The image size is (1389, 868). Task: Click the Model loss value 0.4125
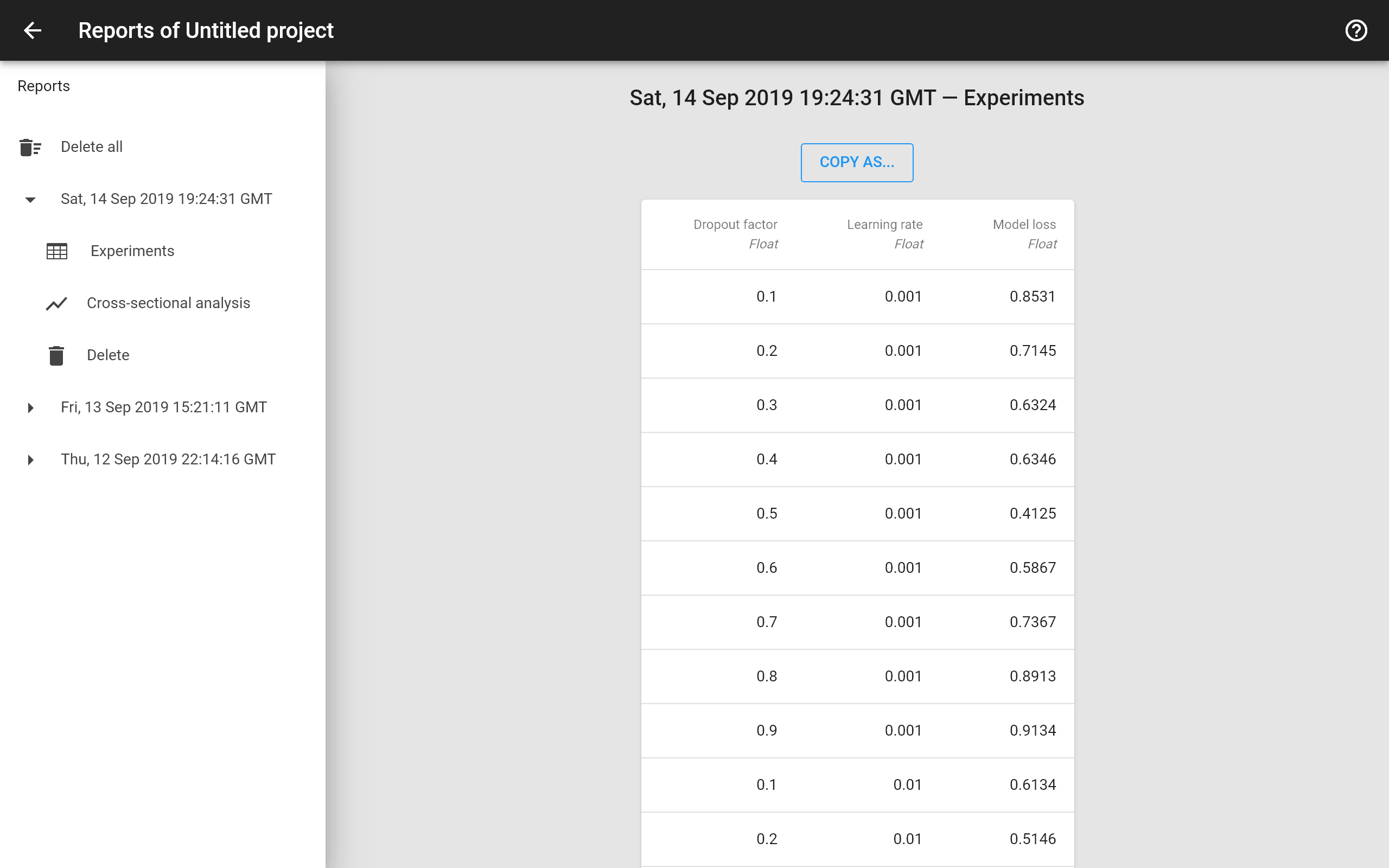[1033, 513]
